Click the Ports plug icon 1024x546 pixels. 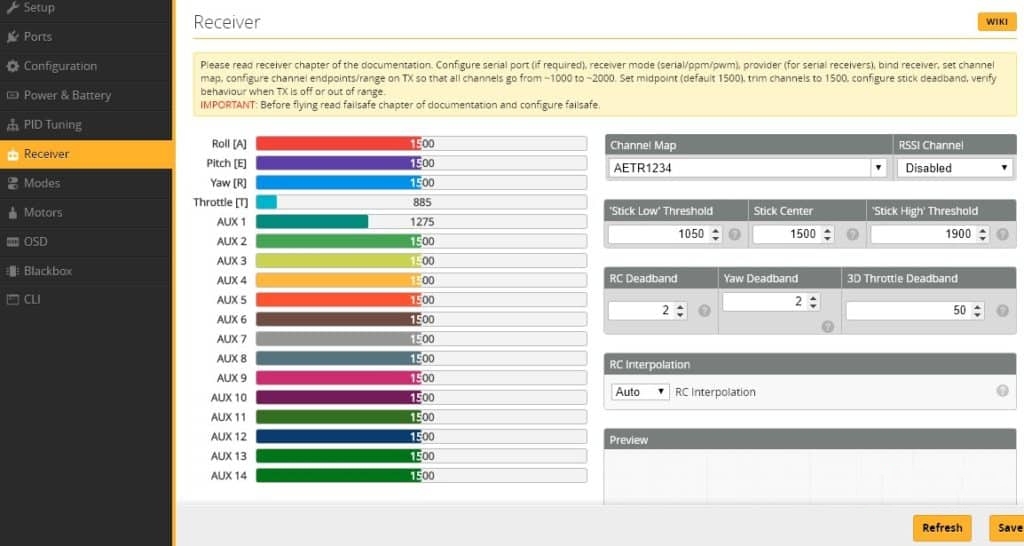point(12,37)
